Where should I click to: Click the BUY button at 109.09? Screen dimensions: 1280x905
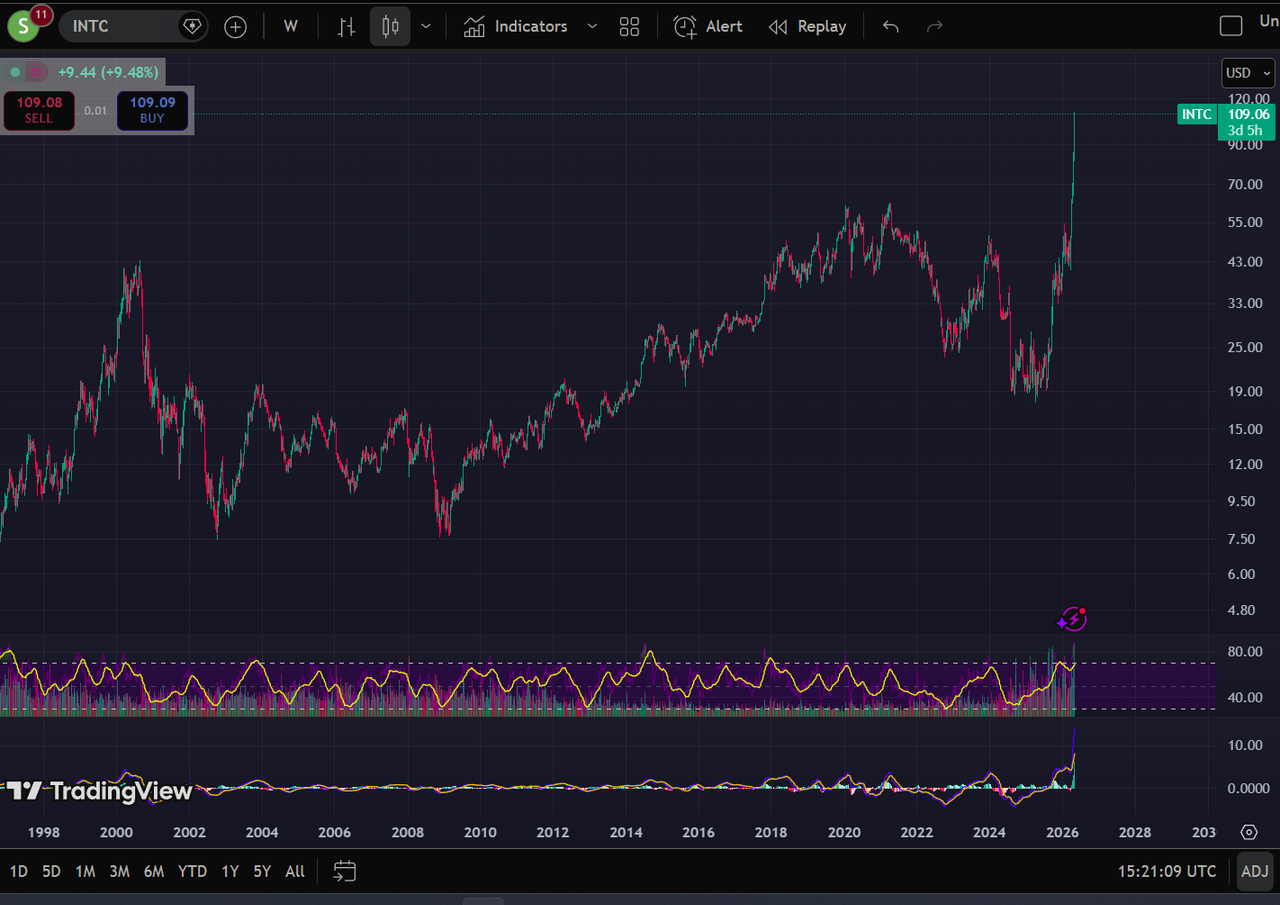point(152,110)
